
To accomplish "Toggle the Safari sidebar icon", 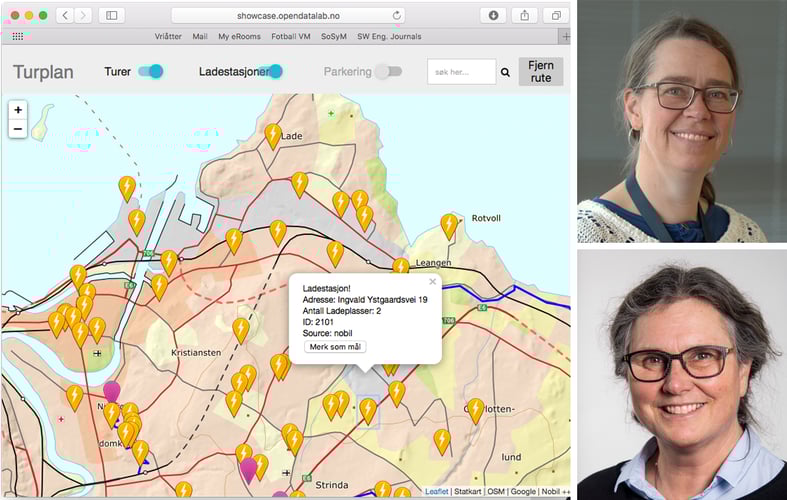I will click(110, 15).
